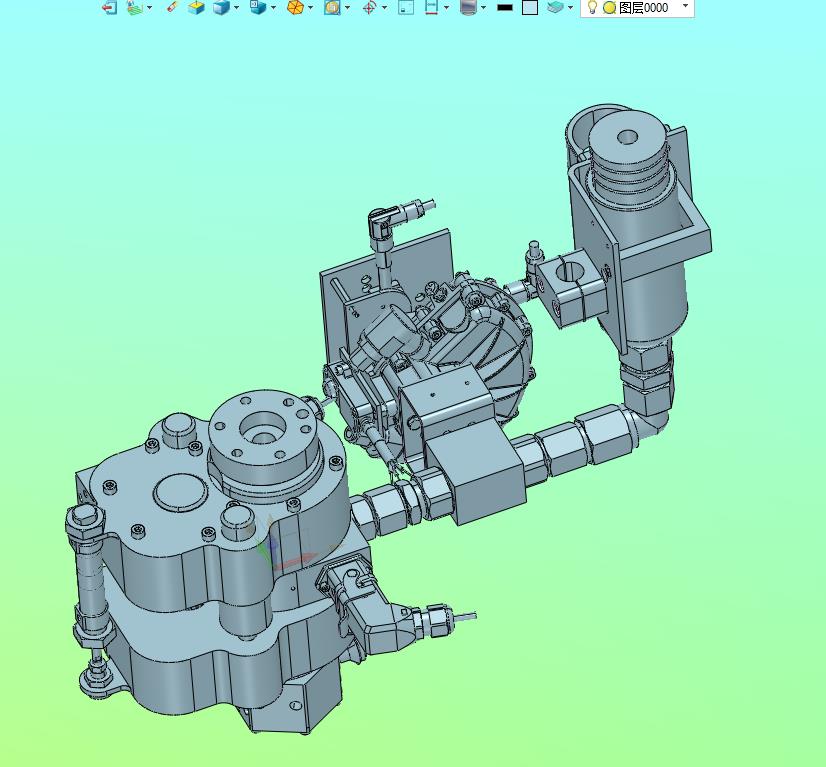Open the cube-with-page view dropdown arrow

[273, 7]
